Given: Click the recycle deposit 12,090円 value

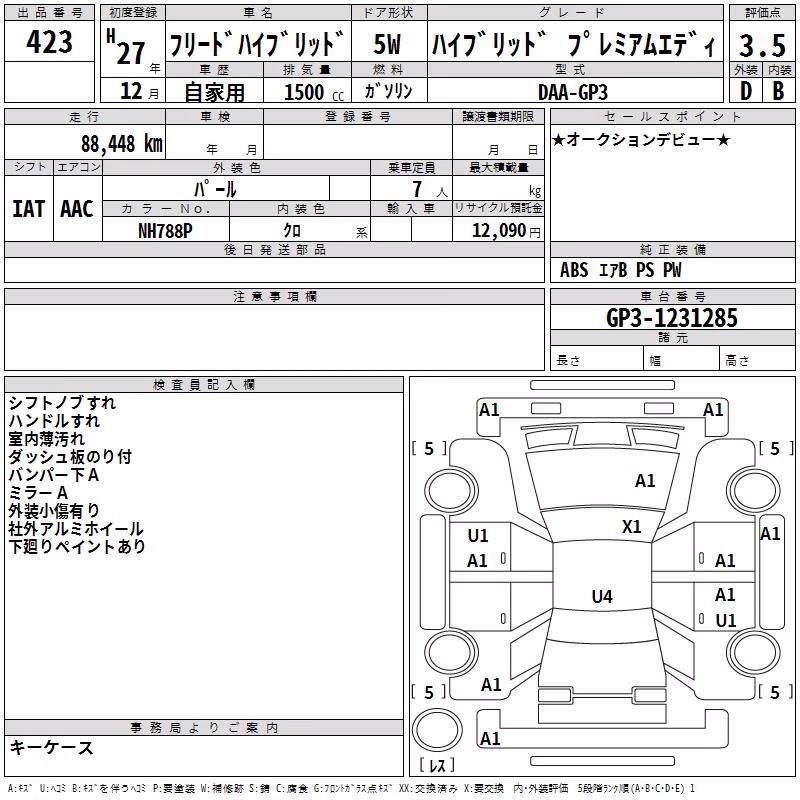Looking at the screenshot, I should 506,231.
